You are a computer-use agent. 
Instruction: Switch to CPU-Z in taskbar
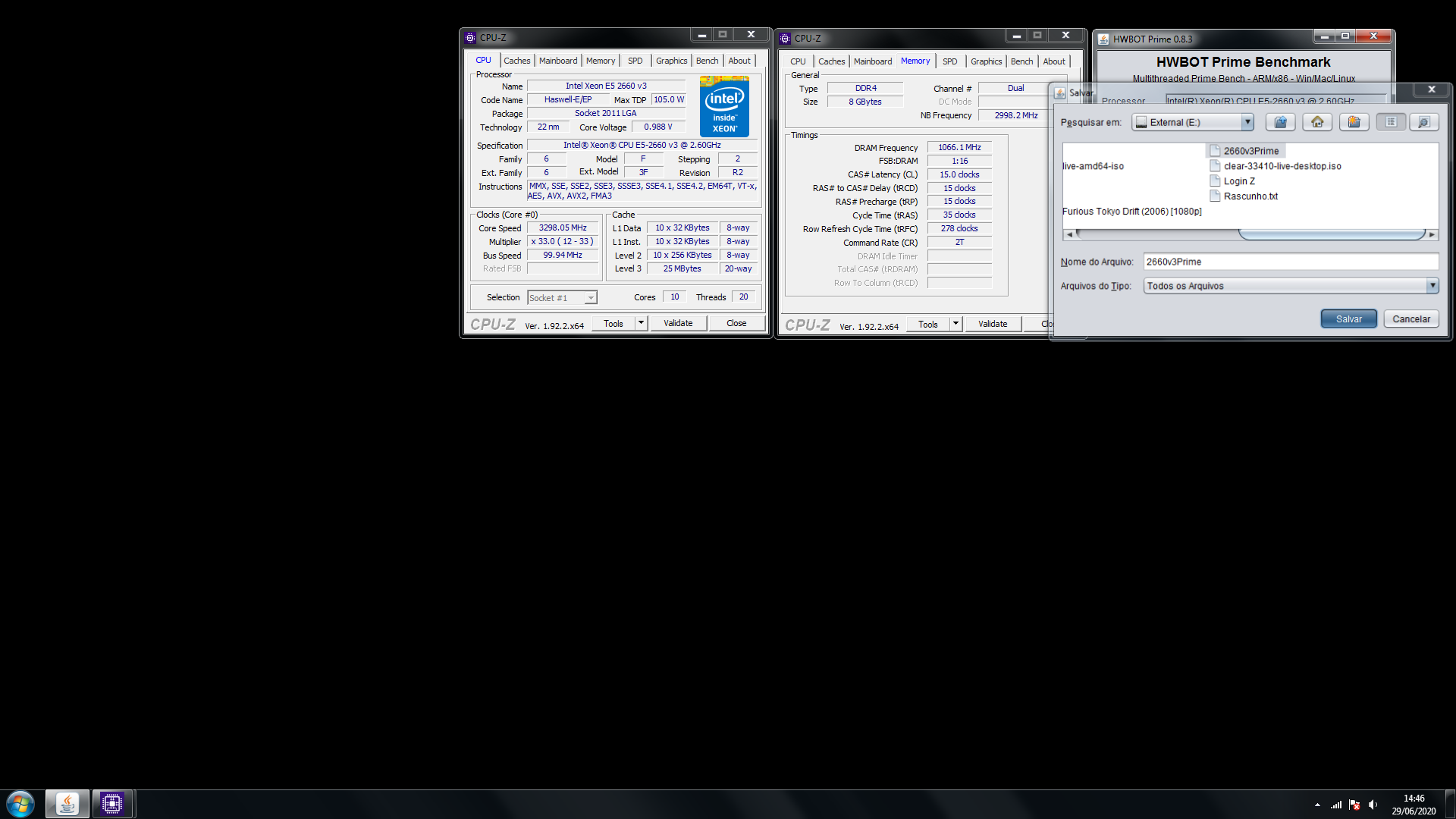(x=112, y=804)
